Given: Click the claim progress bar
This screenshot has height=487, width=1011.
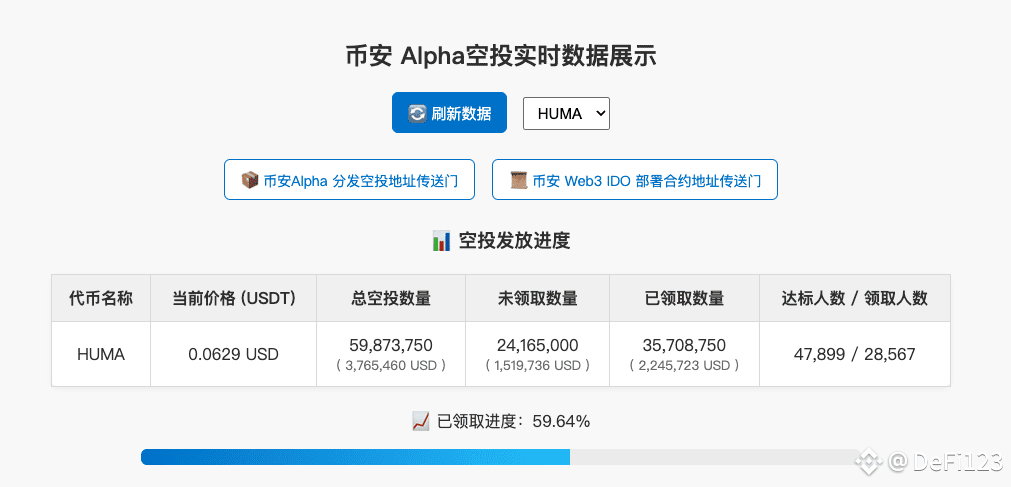Looking at the screenshot, I should pos(500,457).
